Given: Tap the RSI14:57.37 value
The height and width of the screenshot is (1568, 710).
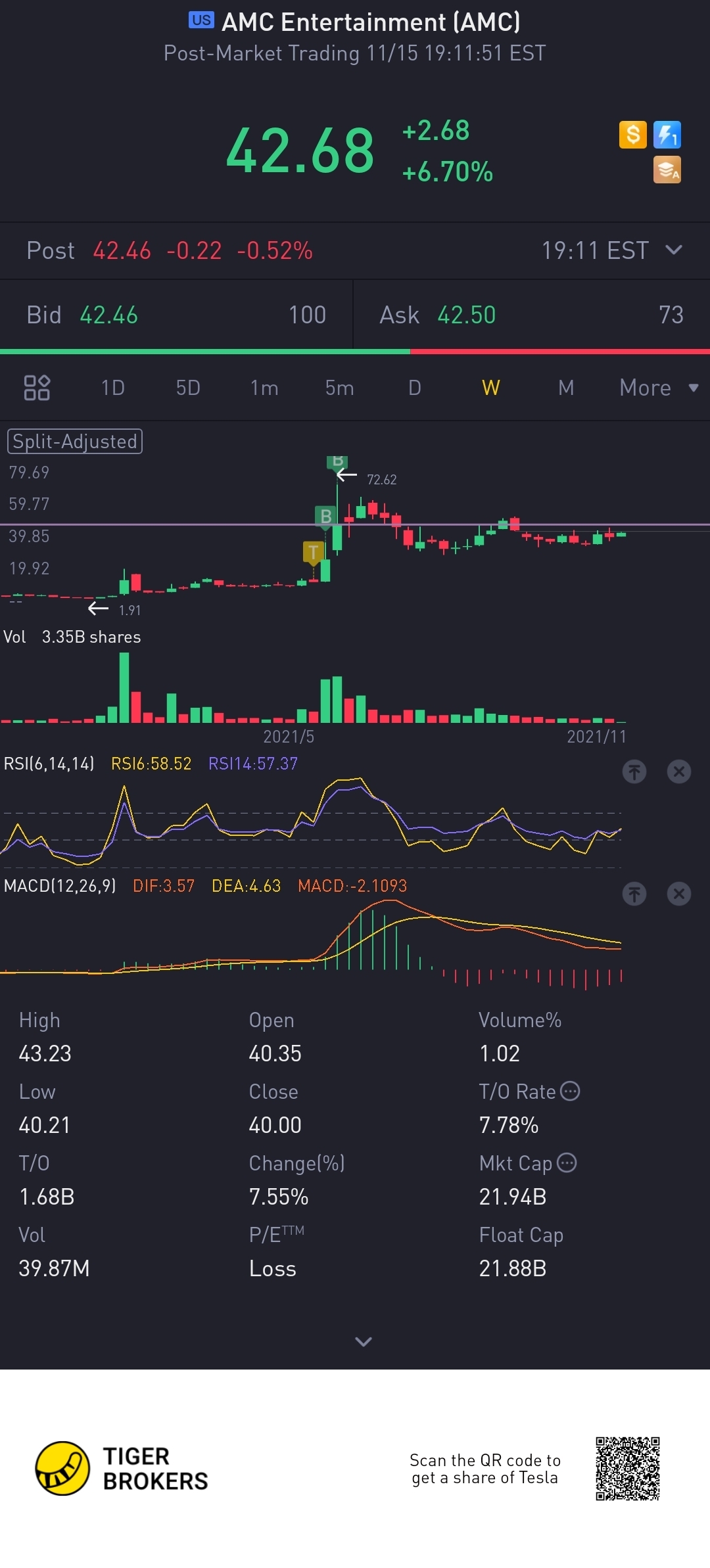Looking at the screenshot, I should pyautogui.click(x=253, y=764).
